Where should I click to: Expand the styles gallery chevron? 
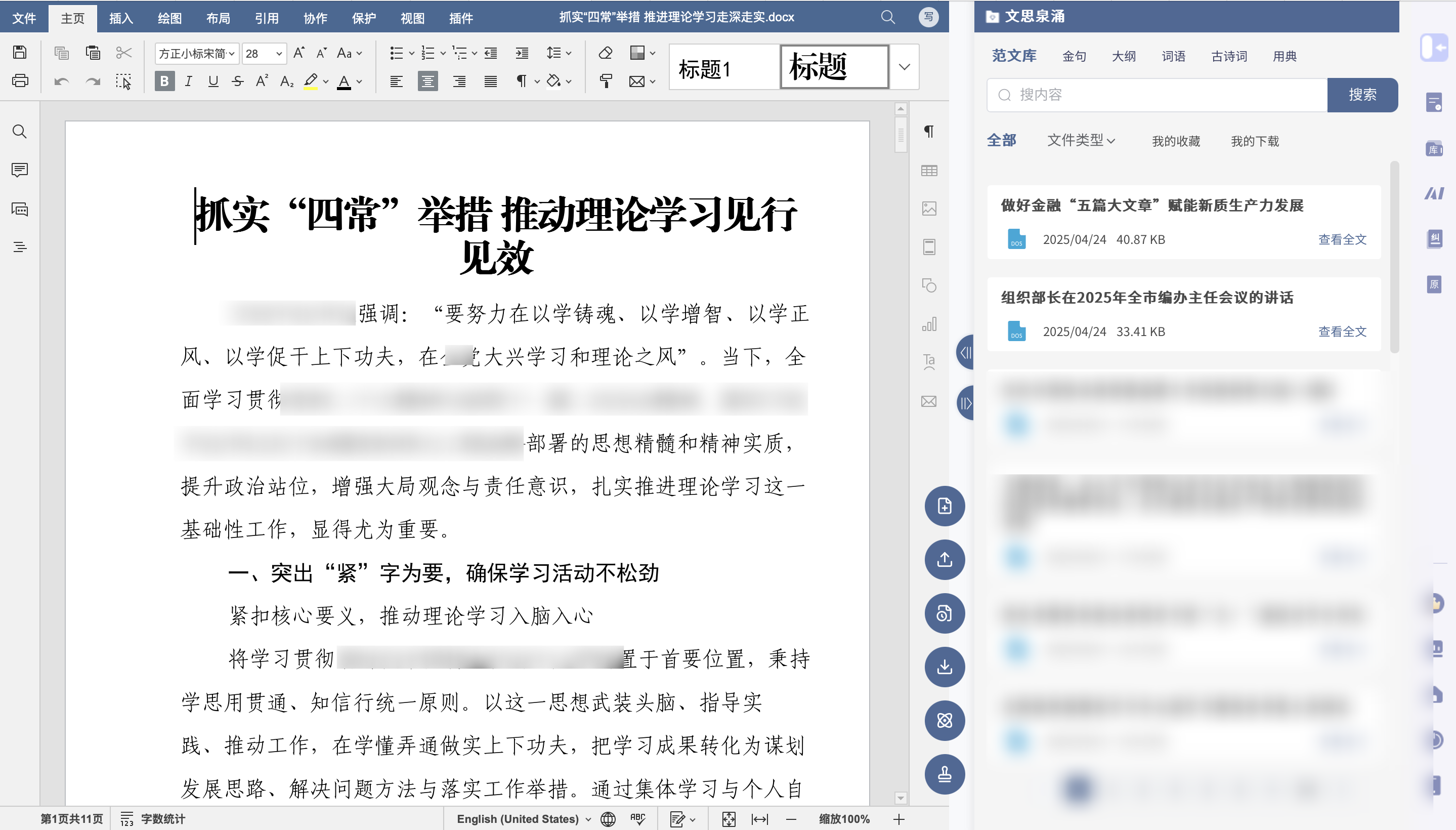[905, 67]
